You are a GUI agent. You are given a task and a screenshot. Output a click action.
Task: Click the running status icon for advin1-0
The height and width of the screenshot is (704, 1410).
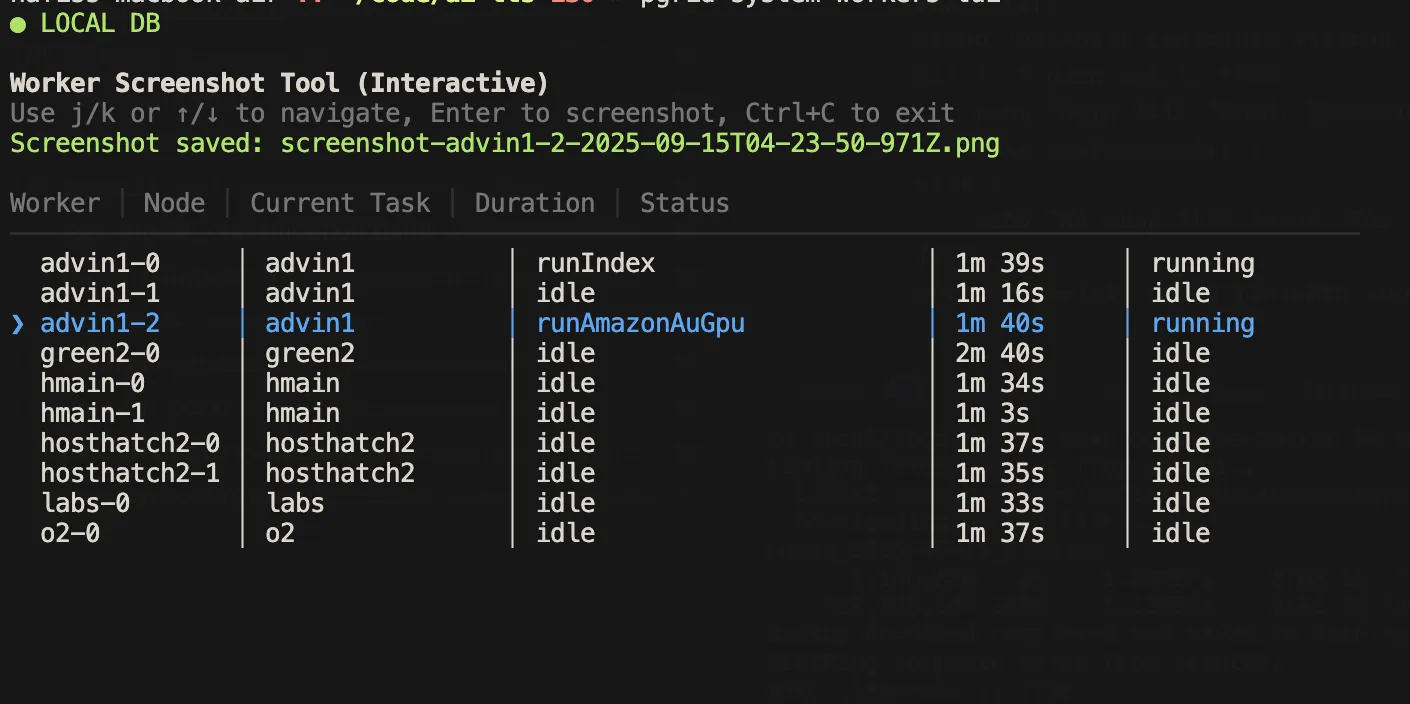[x=1203, y=262]
